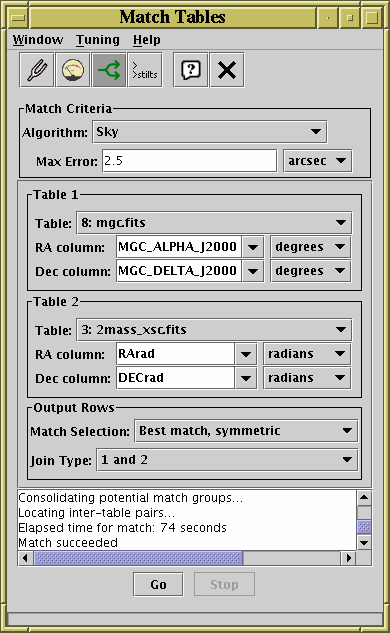Click the Stop button
This screenshot has width=390, height=633.
tap(224, 584)
